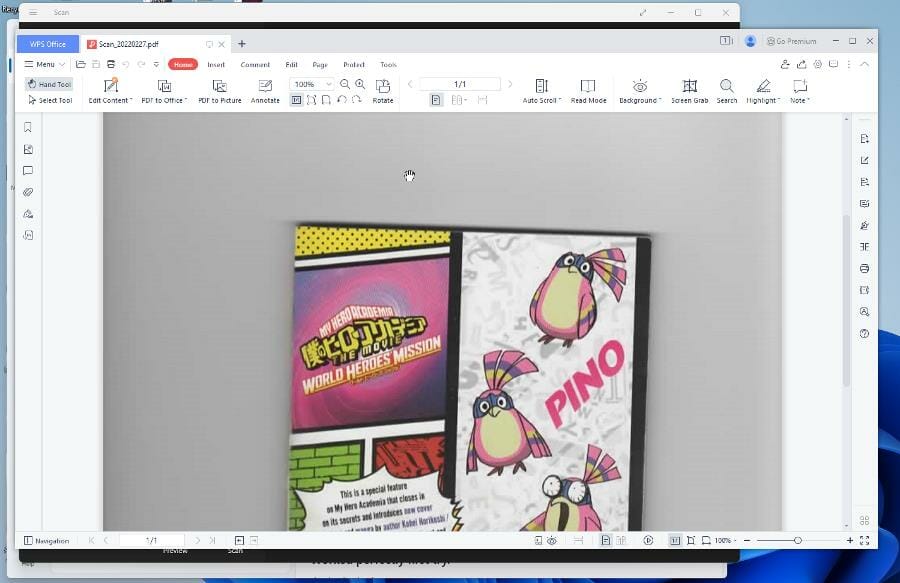This screenshot has height=583, width=900.
Task: Click the zoom slider handle in status bar
Action: 797,541
